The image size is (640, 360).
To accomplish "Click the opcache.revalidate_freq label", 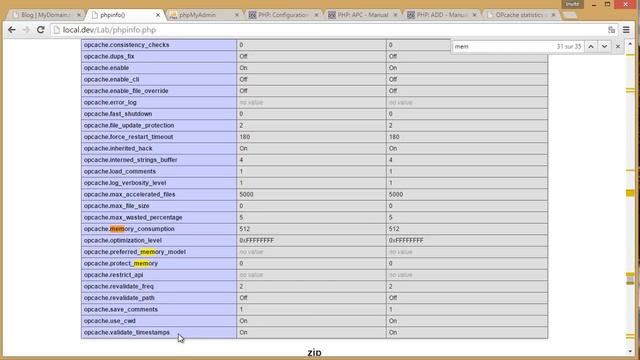I will point(119,287).
